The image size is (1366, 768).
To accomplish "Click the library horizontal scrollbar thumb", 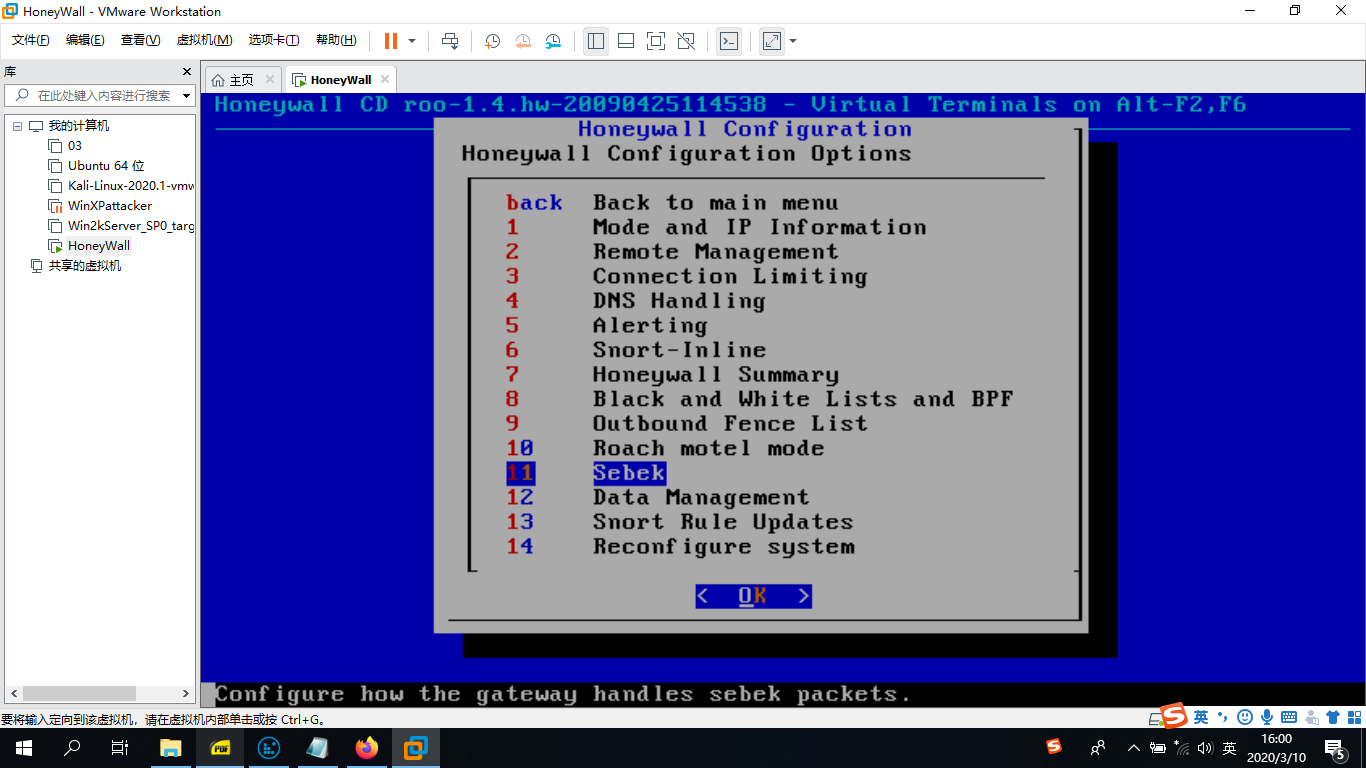I will pos(80,693).
